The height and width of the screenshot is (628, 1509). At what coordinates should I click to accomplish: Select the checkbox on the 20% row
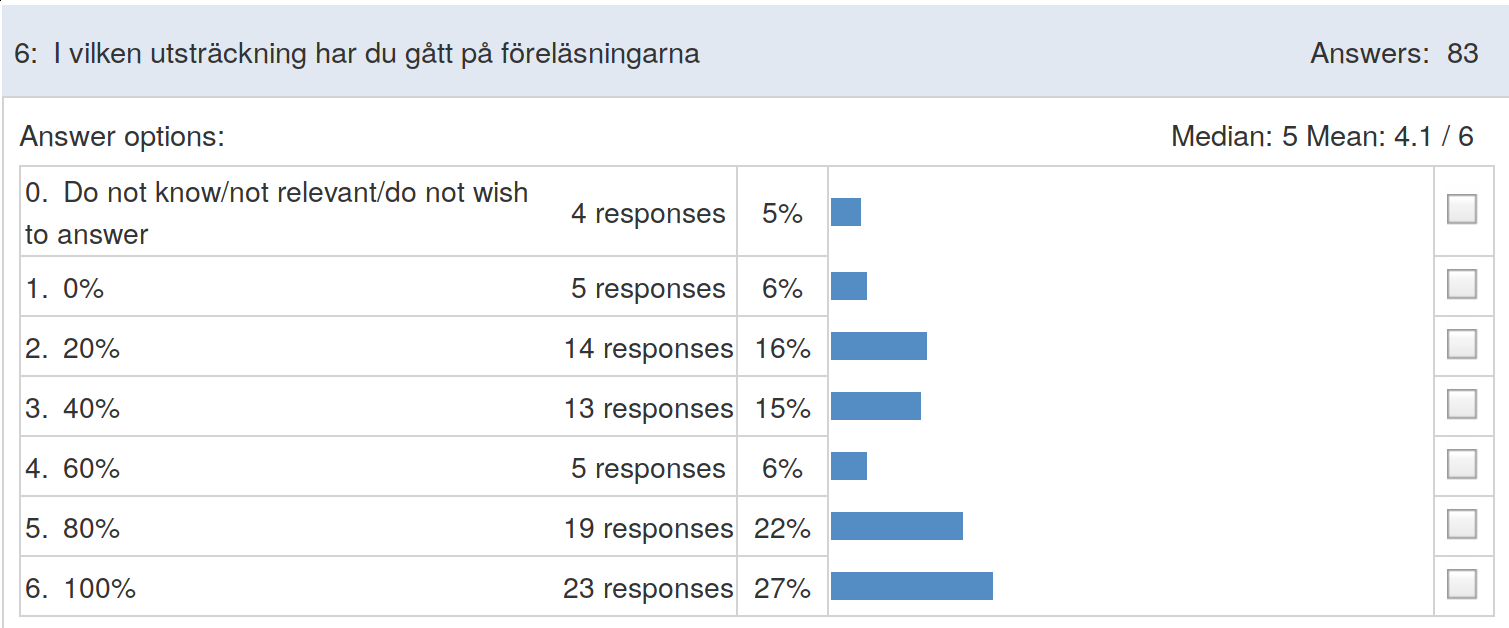1461,345
